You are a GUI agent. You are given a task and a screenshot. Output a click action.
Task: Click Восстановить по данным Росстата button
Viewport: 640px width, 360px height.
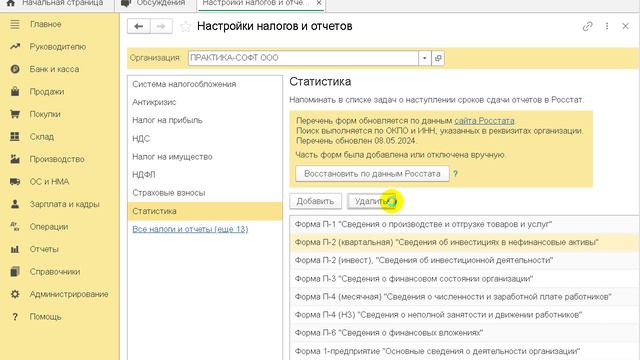[372, 174]
